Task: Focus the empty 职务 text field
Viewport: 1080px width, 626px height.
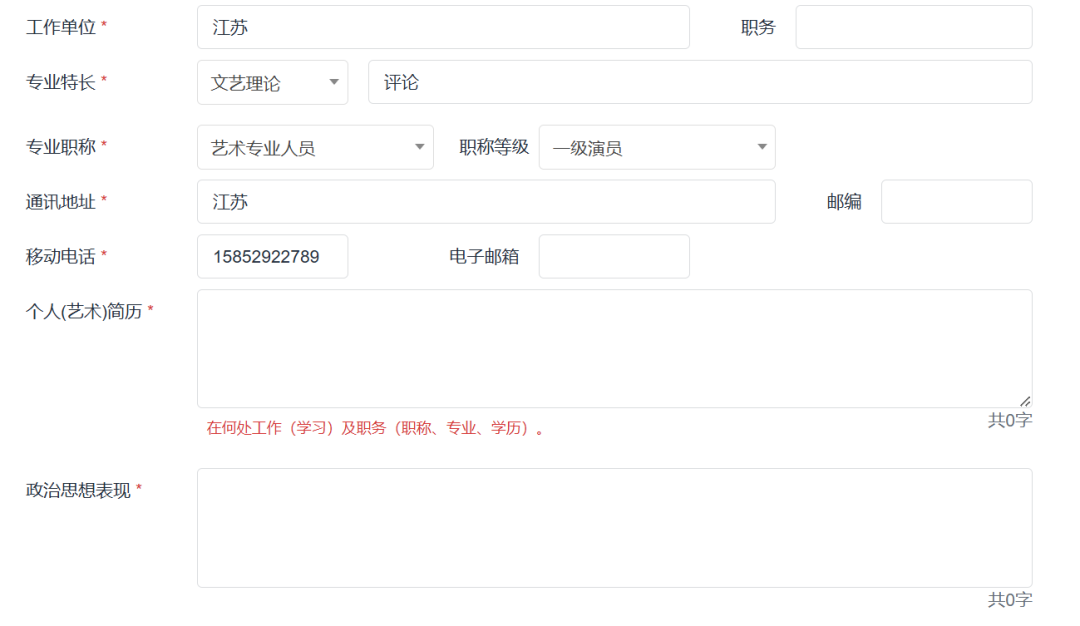Action: pyautogui.click(x=913, y=28)
